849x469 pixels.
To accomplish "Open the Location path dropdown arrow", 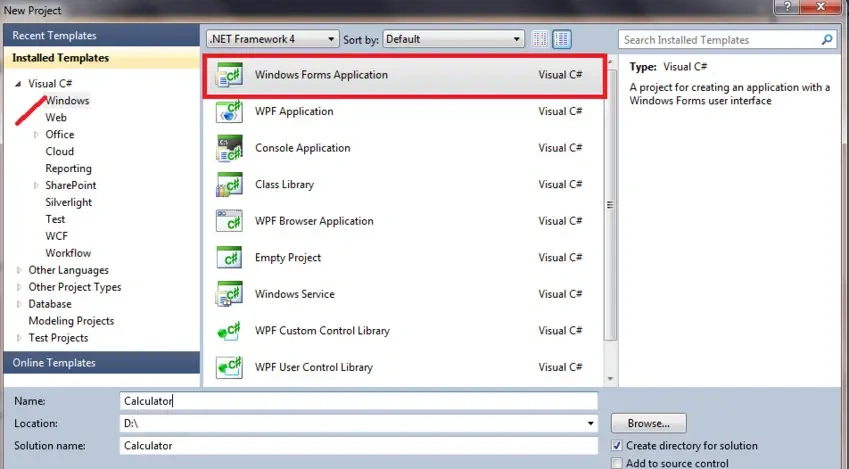I will (591, 424).
